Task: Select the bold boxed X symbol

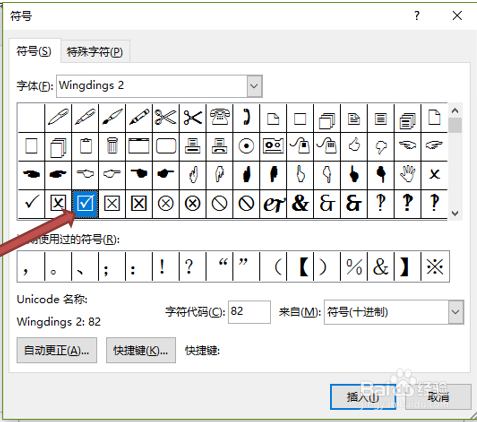Action: coord(139,203)
